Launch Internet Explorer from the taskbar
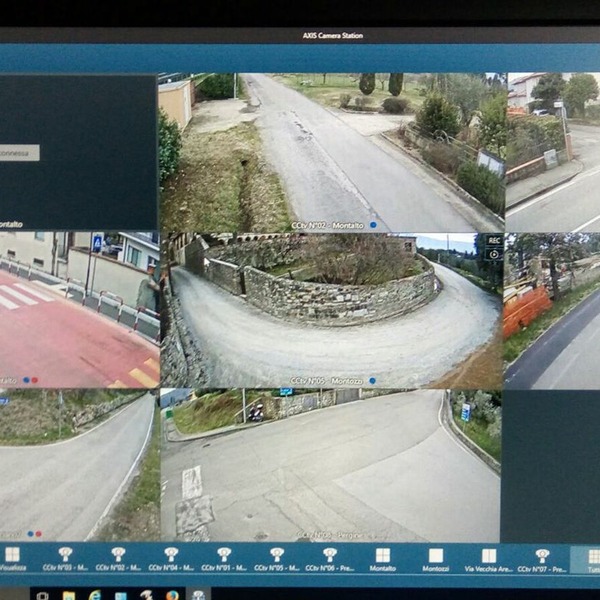 tap(95, 595)
